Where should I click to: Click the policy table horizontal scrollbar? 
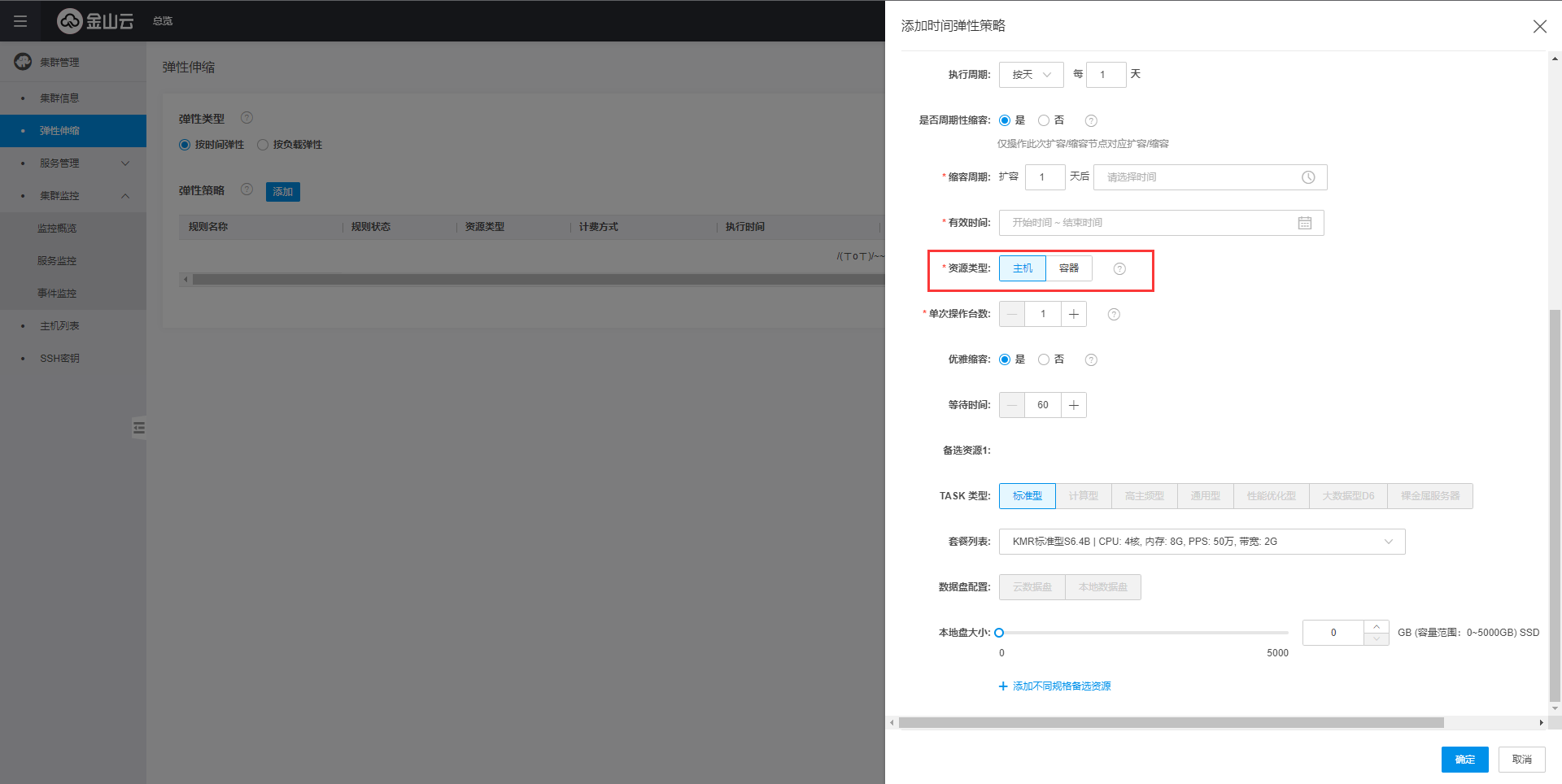(539, 280)
